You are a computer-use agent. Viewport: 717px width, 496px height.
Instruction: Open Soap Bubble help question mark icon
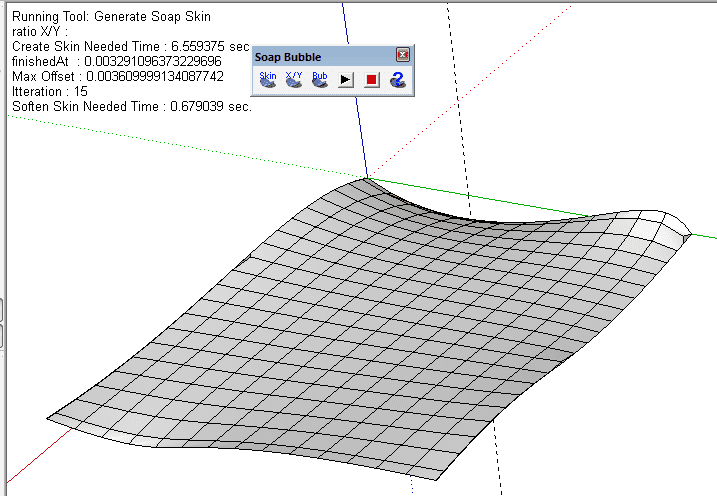[x=397, y=80]
